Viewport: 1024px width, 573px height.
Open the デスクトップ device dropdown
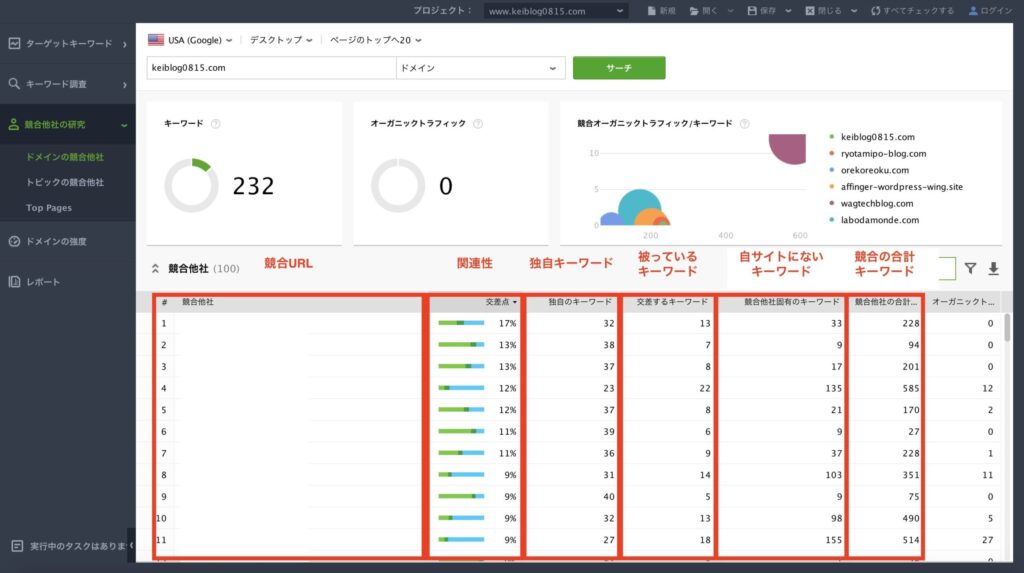(x=281, y=40)
